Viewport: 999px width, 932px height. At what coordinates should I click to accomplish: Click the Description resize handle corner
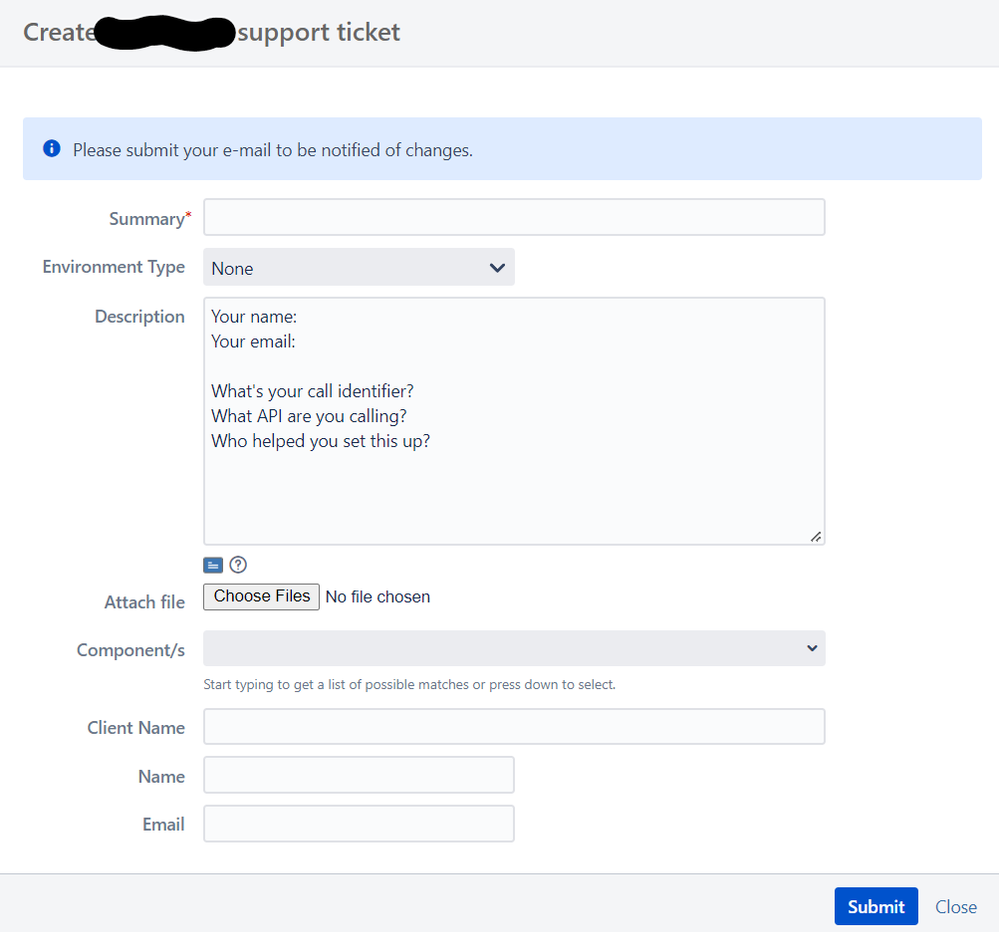(x=816, y=537)
